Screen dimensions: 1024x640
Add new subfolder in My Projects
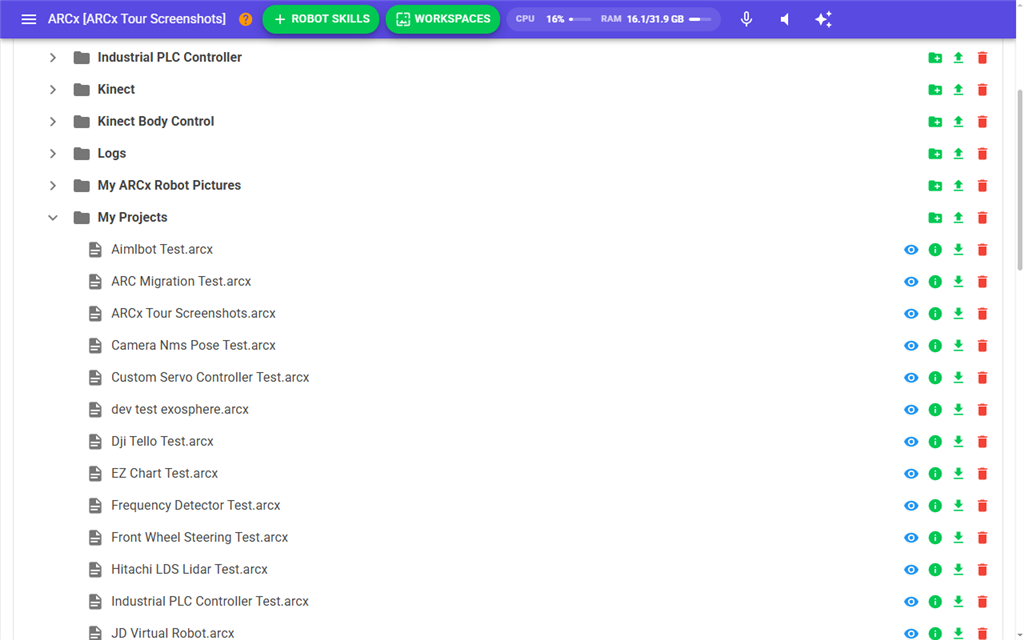tap(935, 217)
